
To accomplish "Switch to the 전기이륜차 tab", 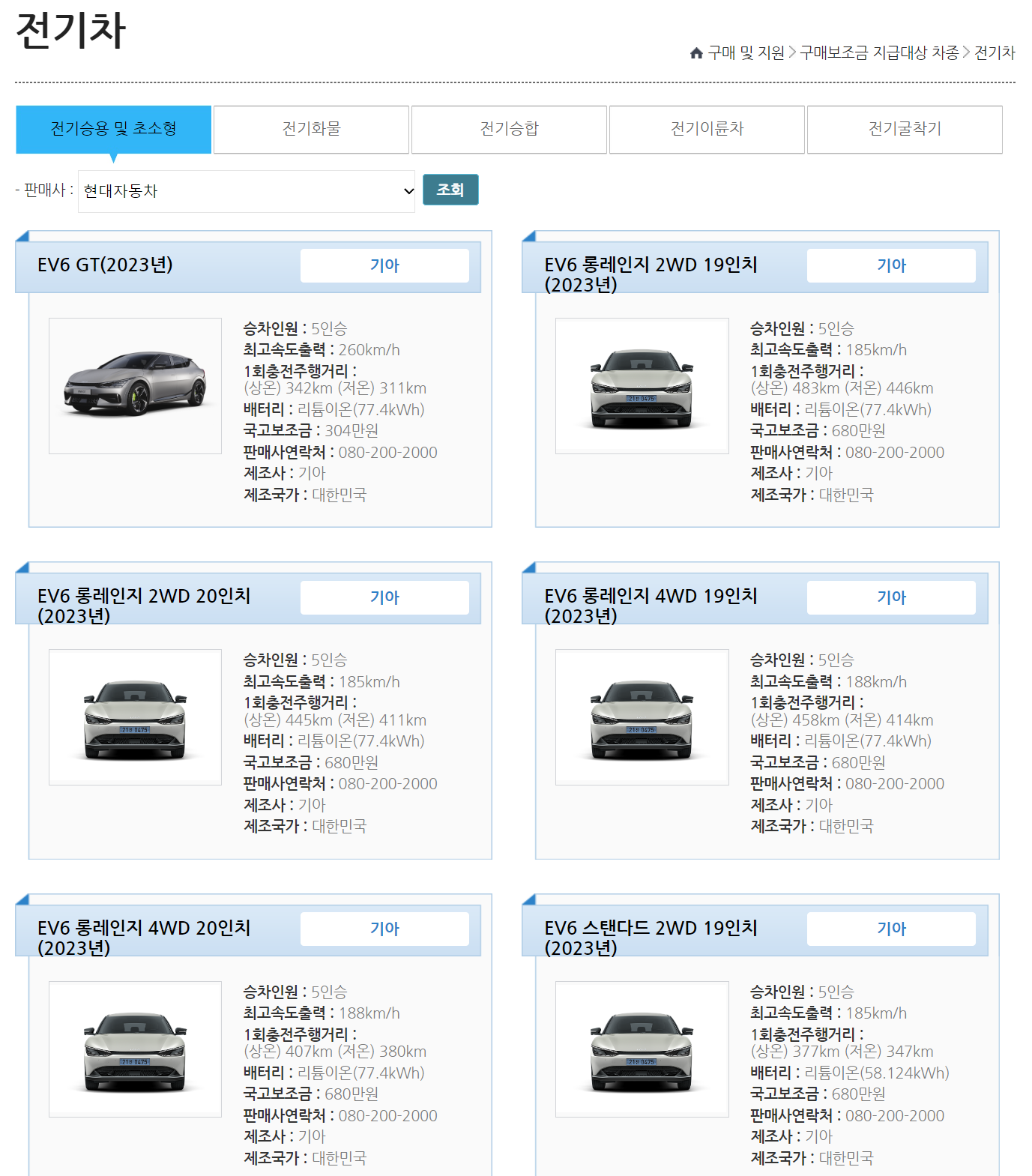I will coord(707,129).
